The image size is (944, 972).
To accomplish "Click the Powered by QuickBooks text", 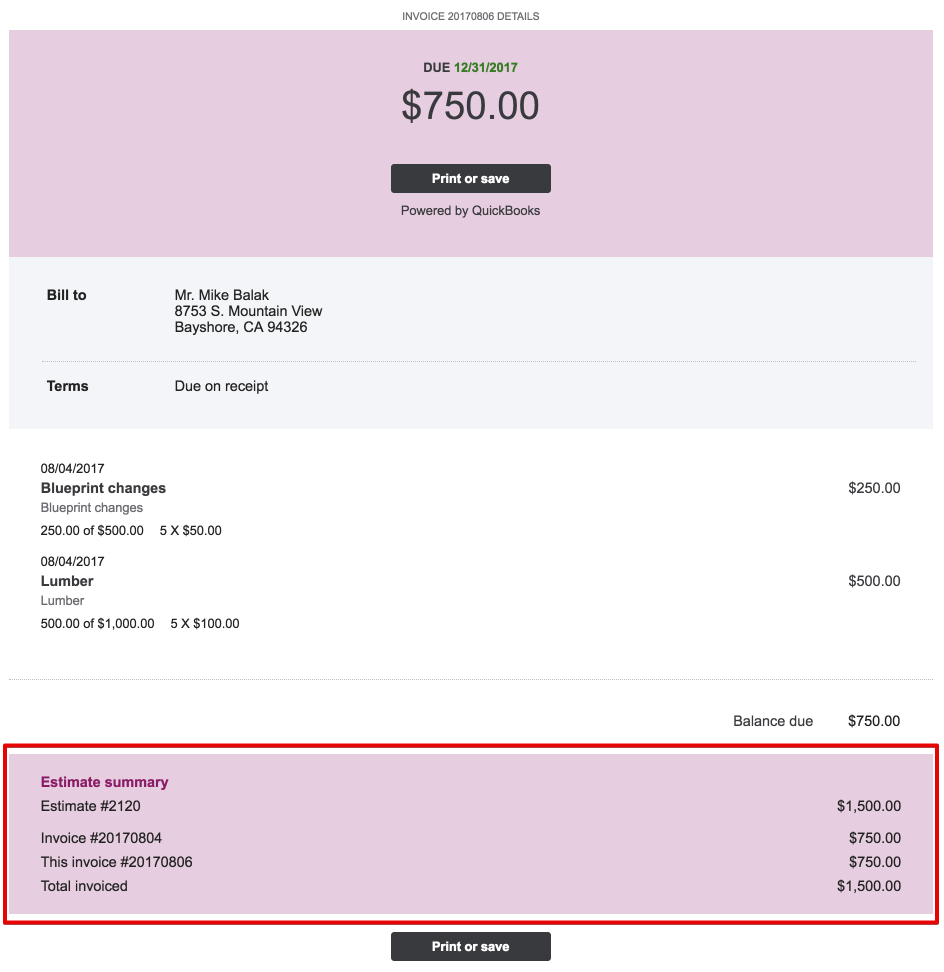I will coord(470,211).
